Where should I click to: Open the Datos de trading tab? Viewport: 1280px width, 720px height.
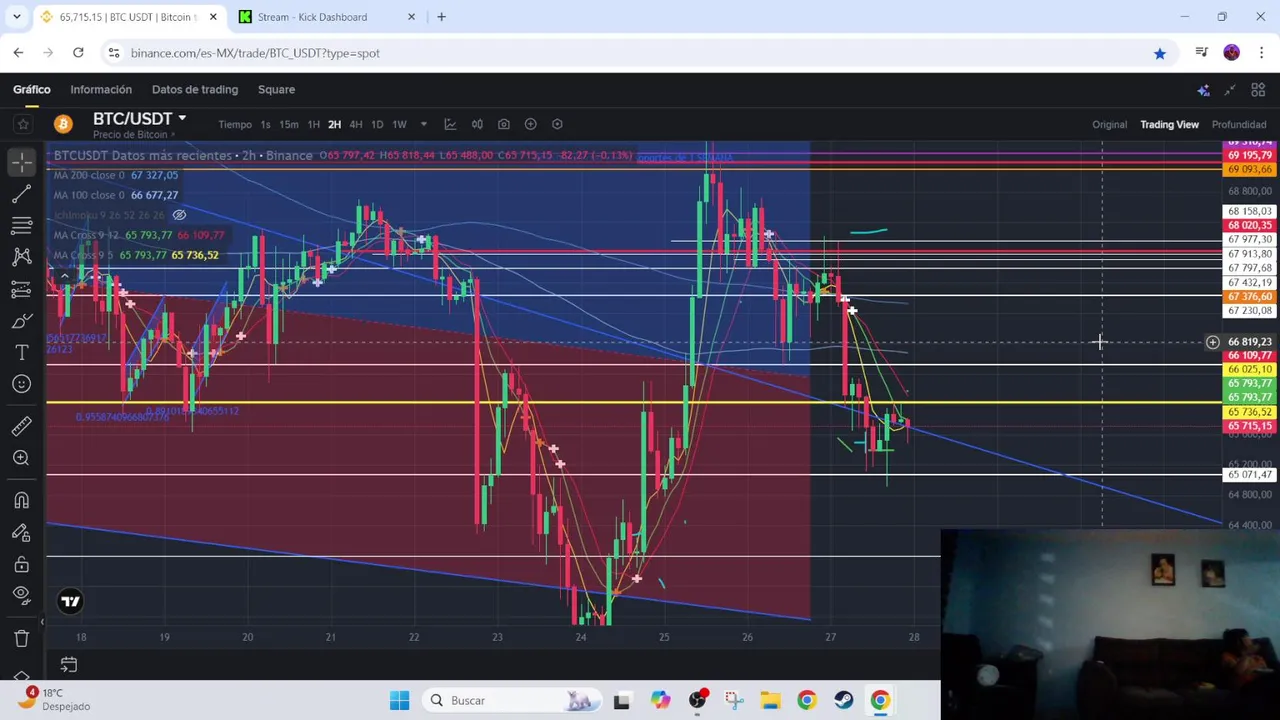pos(195,90)
